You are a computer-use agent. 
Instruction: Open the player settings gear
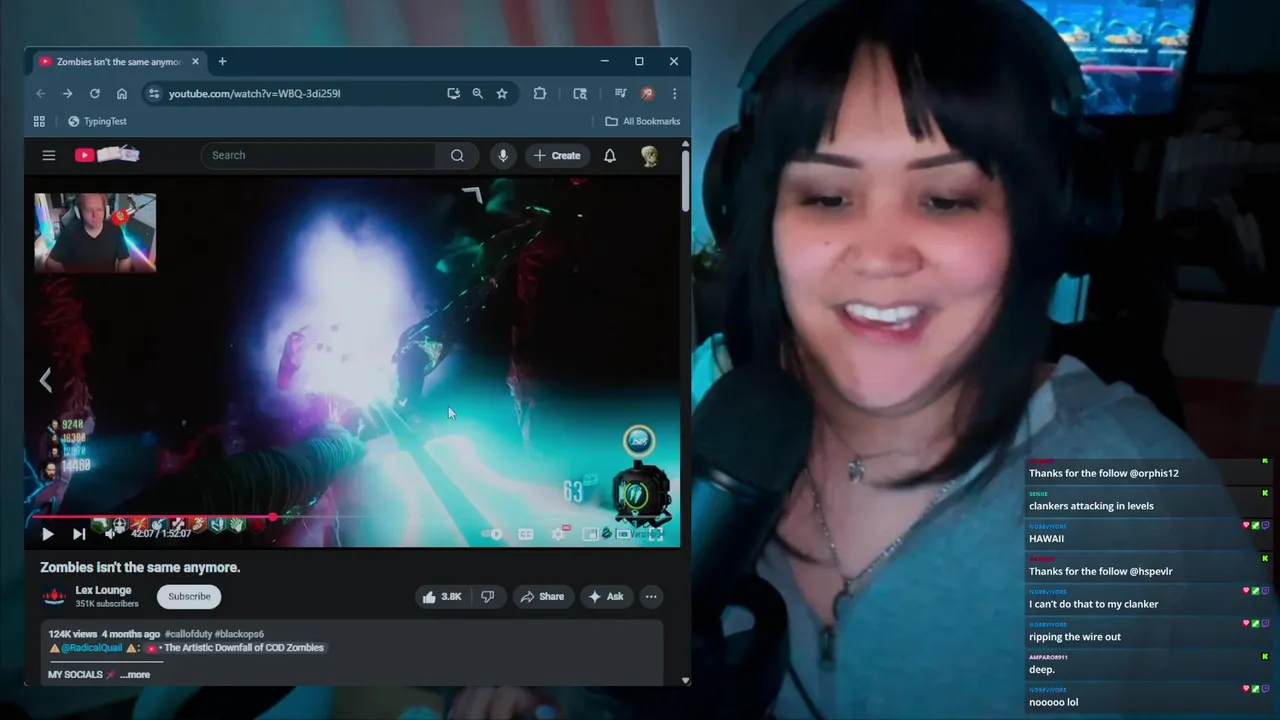[x=559, y=534]
